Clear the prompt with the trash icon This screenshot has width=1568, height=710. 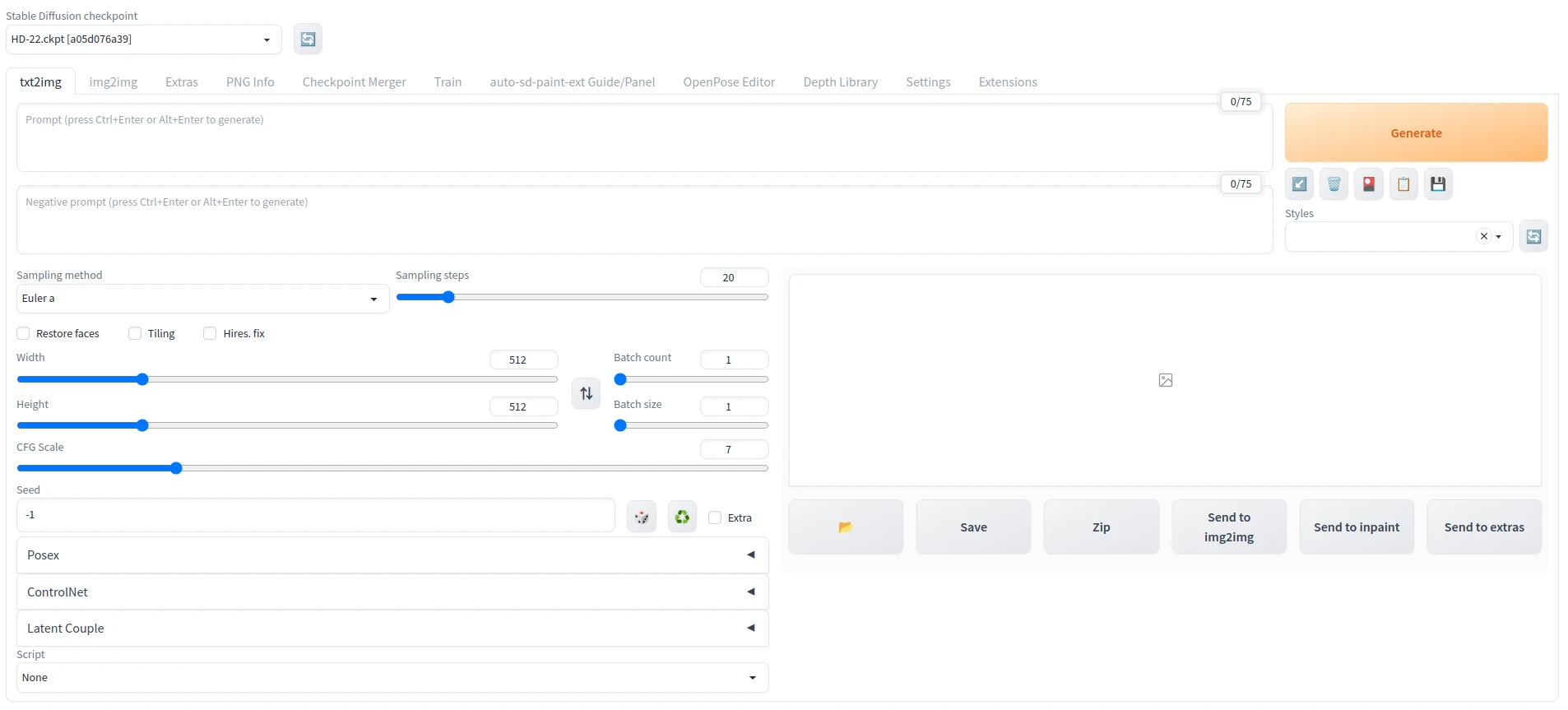click(1334, 184)
